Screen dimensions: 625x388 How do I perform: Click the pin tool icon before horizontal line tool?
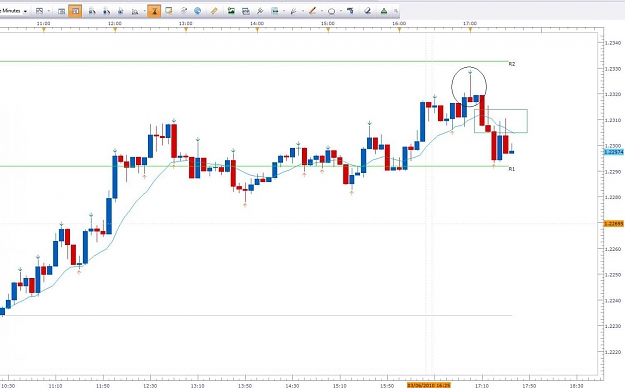pos(260,11)
